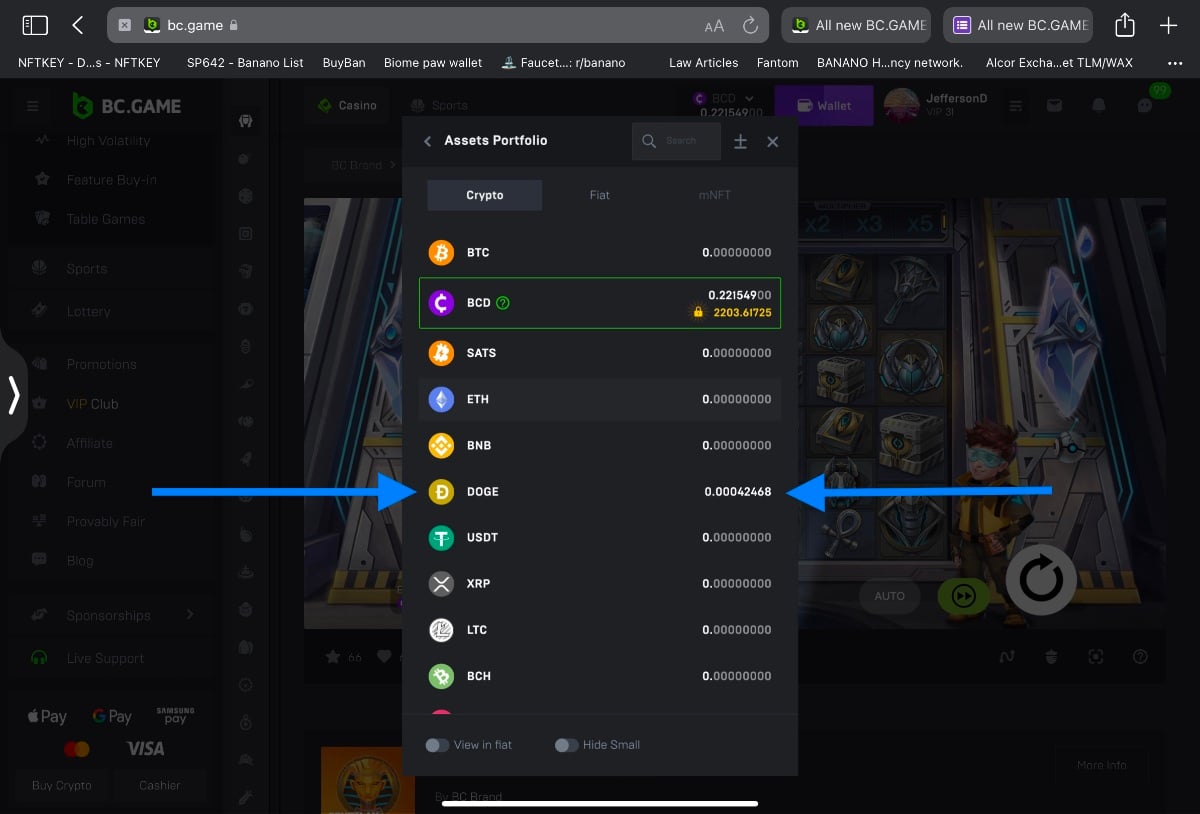The image size is (1200, 814).
Task: Click the BCD info question mark icon
Action: tap(503, 303)
